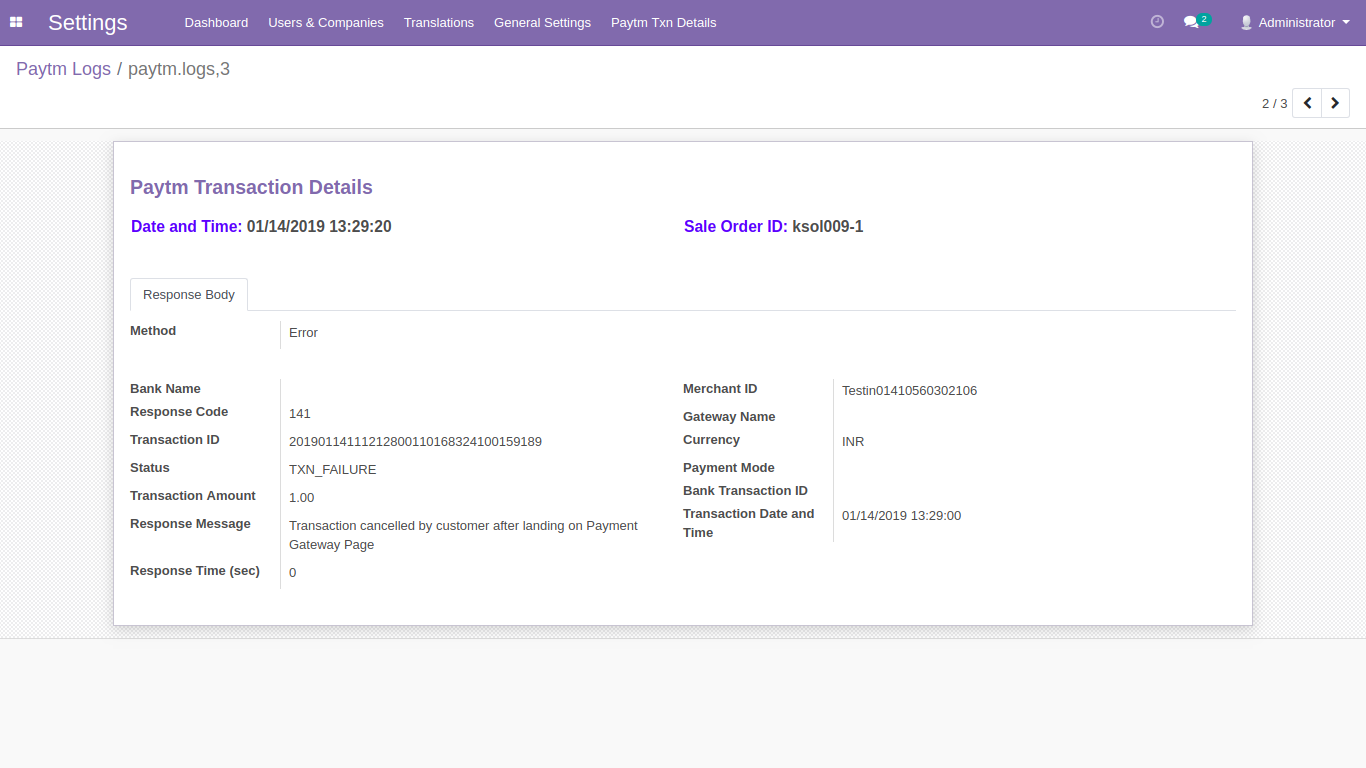Open Paytm Txn Details menu
The height and width of the screenshot is (768, 1366).
coord(663,22)
